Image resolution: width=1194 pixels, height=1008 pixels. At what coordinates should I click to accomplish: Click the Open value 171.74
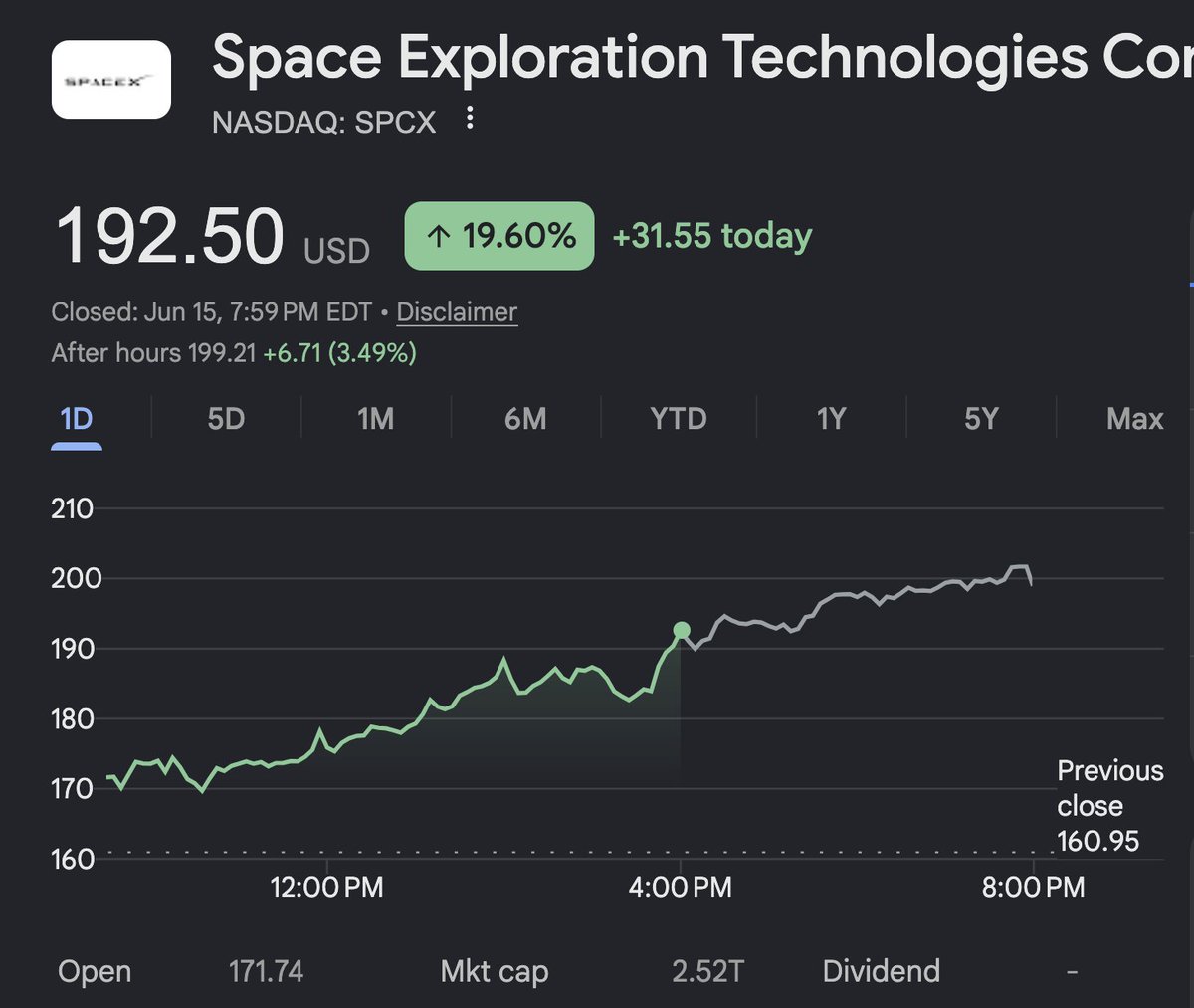(x=266, y=971)
